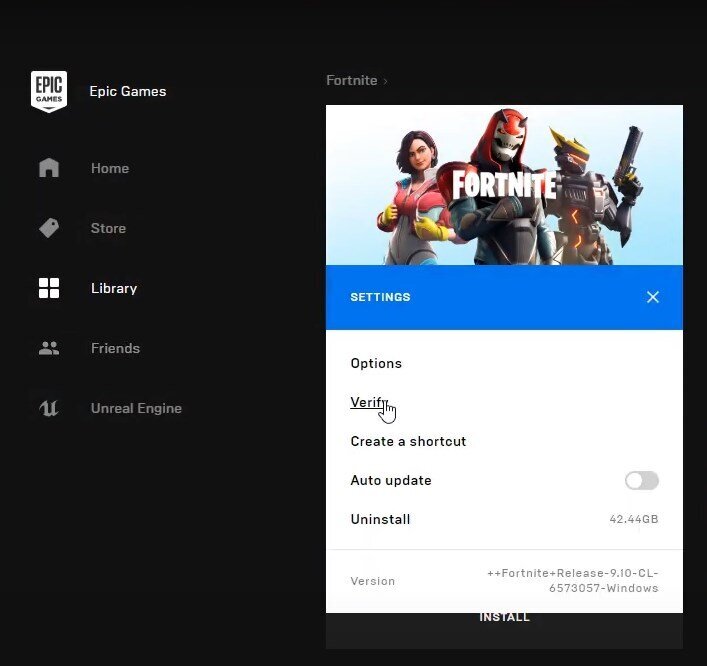
Task: Choose Create a shortcut
Action: click(408, 441)
